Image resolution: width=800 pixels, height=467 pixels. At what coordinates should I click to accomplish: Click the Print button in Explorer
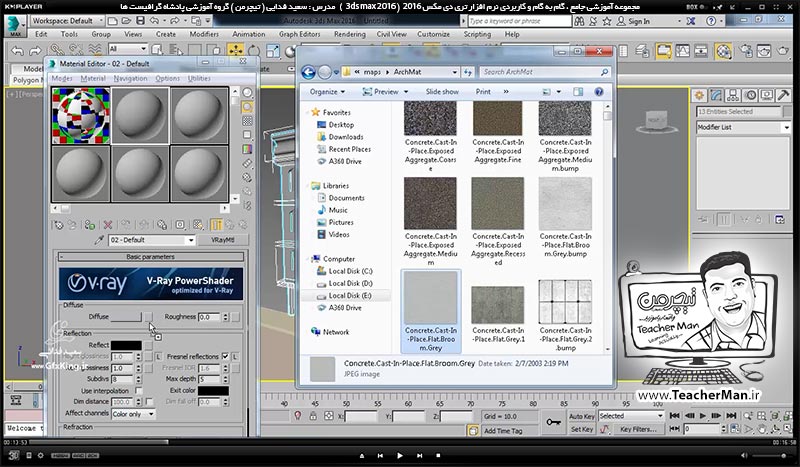[483, 92]
